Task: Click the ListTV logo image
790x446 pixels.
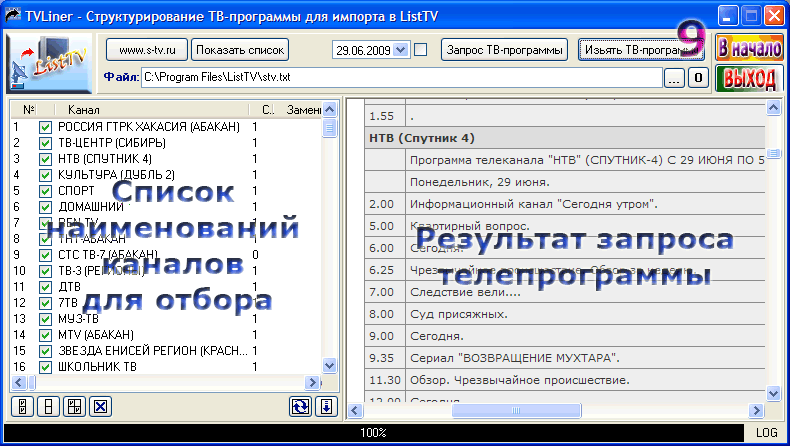Action: tap(49, 63)
